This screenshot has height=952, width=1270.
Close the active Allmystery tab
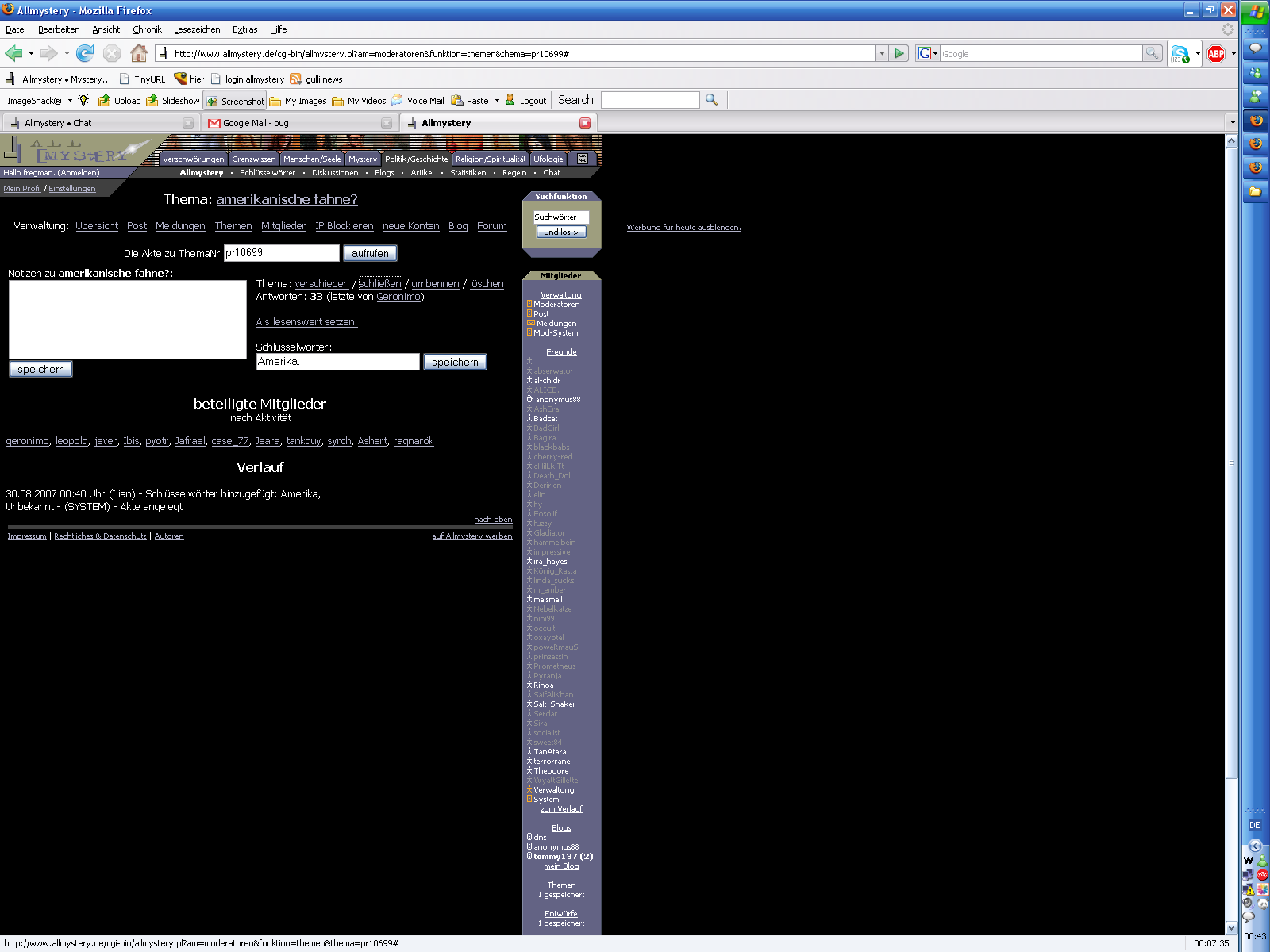click(585, 123)
